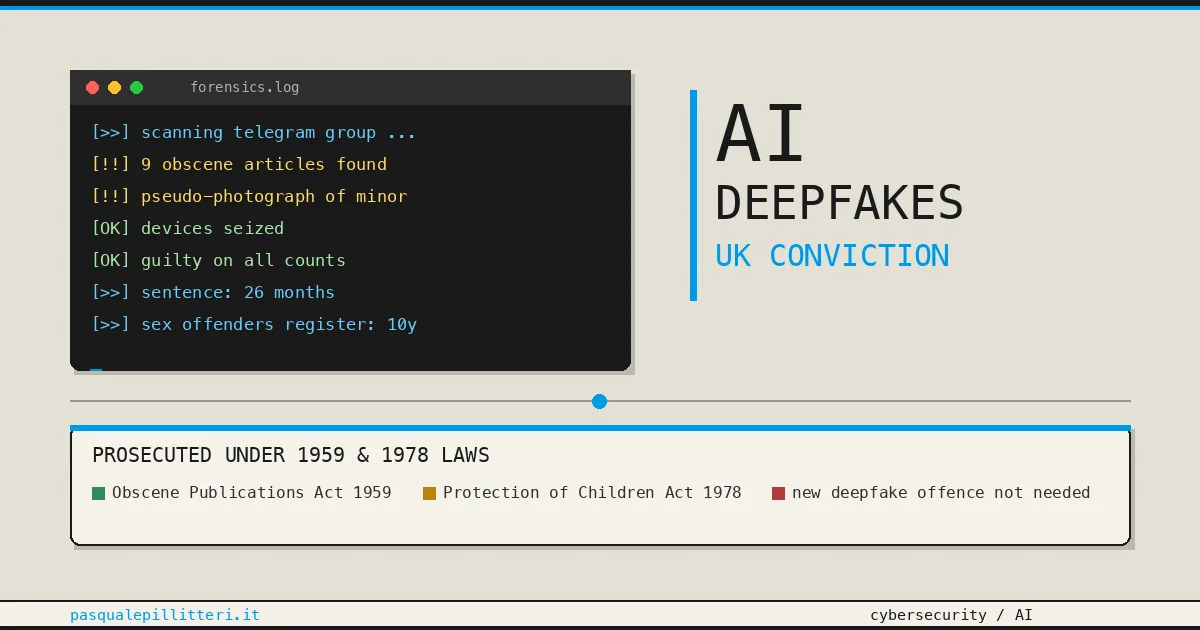Click the 'sentence: 26 months' line
The image size is (1200, 630).
(213, 292)
